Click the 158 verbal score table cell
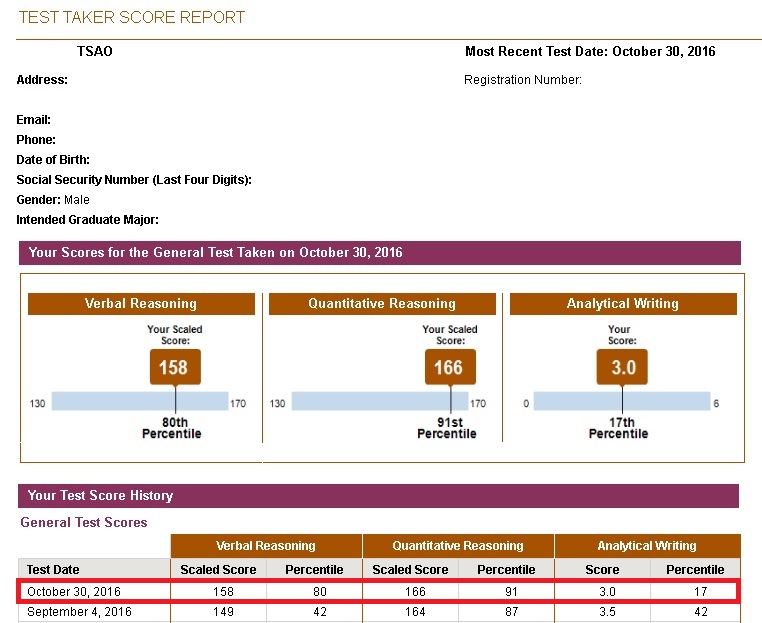 224,592
